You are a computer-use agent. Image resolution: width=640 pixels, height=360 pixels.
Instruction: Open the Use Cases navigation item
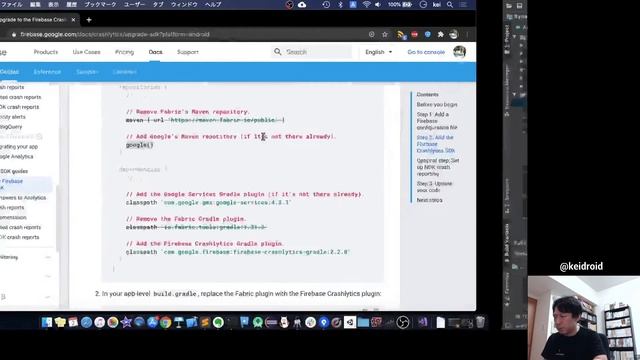[x=87, y=52]
